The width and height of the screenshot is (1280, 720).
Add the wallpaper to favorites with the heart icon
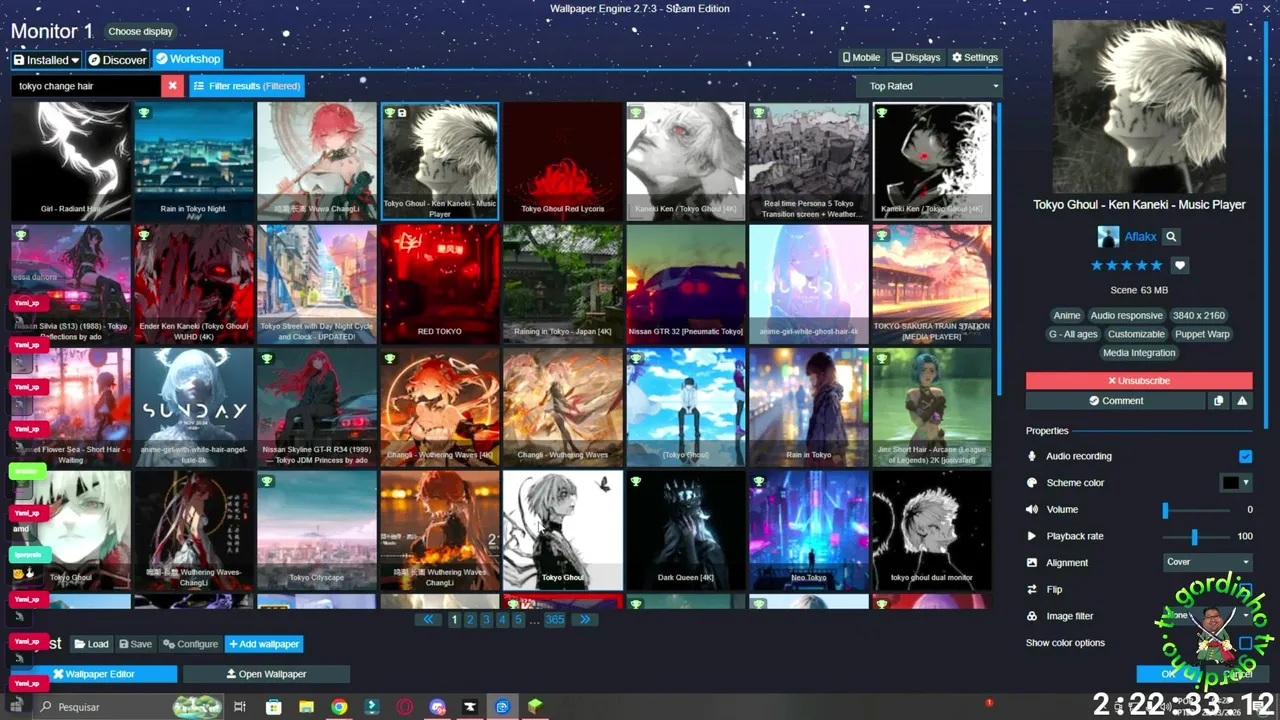[x=1180, y=266]
